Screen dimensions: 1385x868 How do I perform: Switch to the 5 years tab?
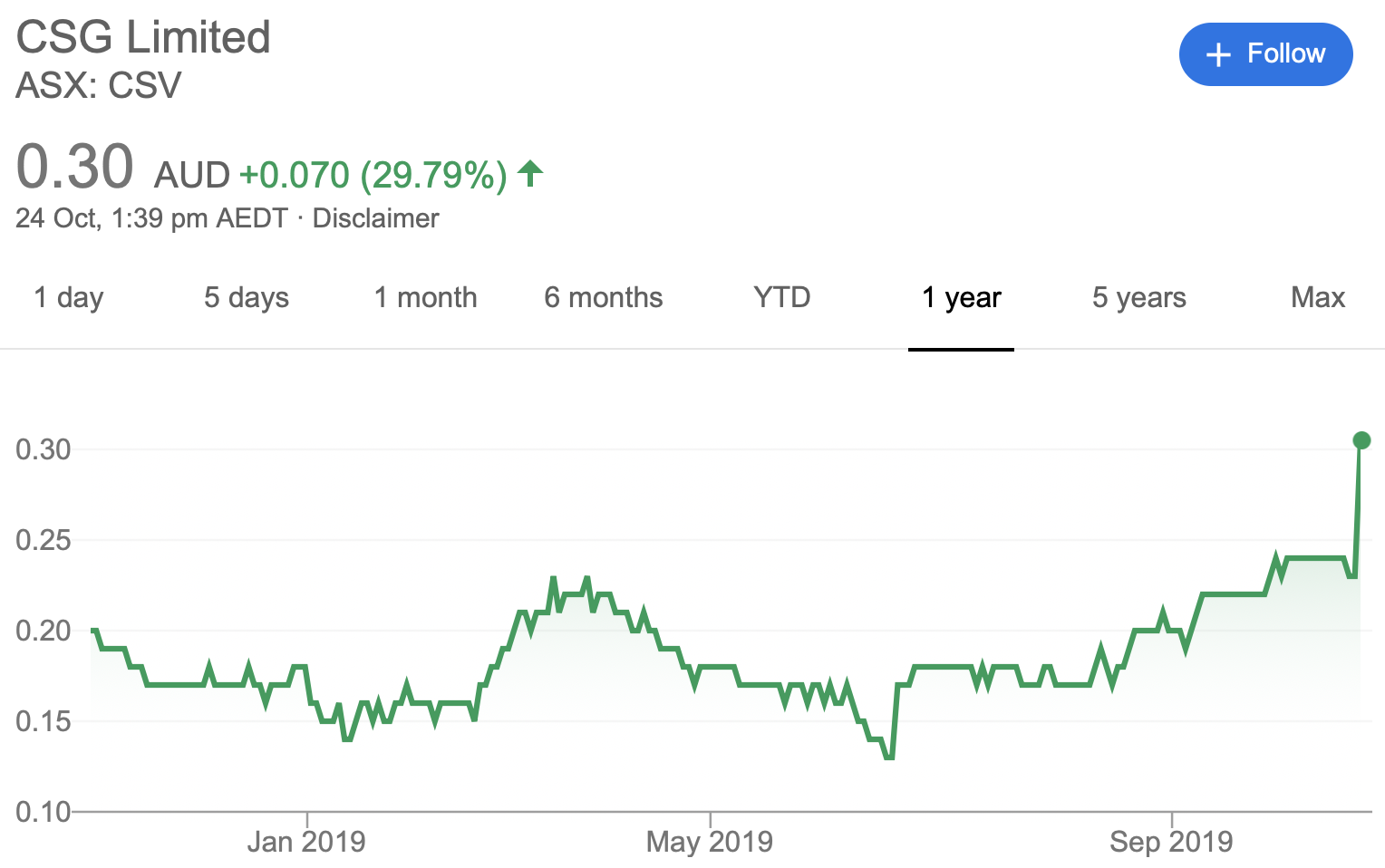(x=1139, y=297)
